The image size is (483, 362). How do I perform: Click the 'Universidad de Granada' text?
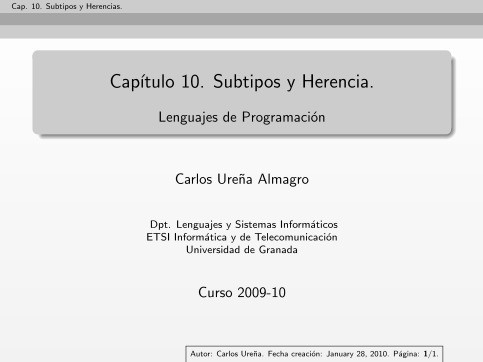[x=242, y=250]
